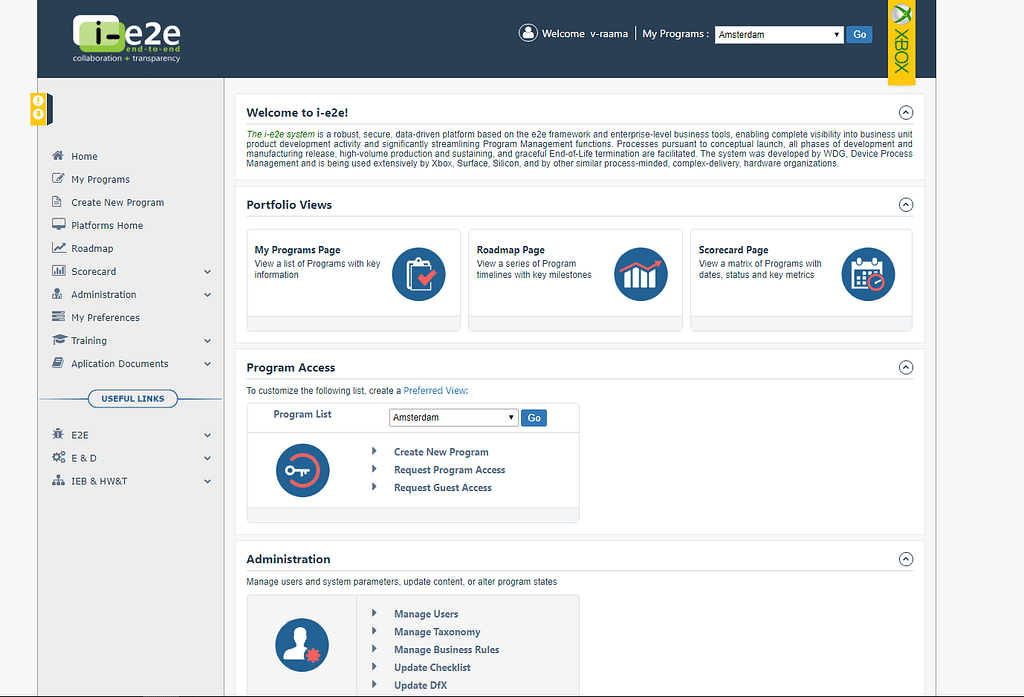The height and width of the screenshot is (697, 1024).
Task: Open the Program List dropdown
Action: [x=453, y=417]
